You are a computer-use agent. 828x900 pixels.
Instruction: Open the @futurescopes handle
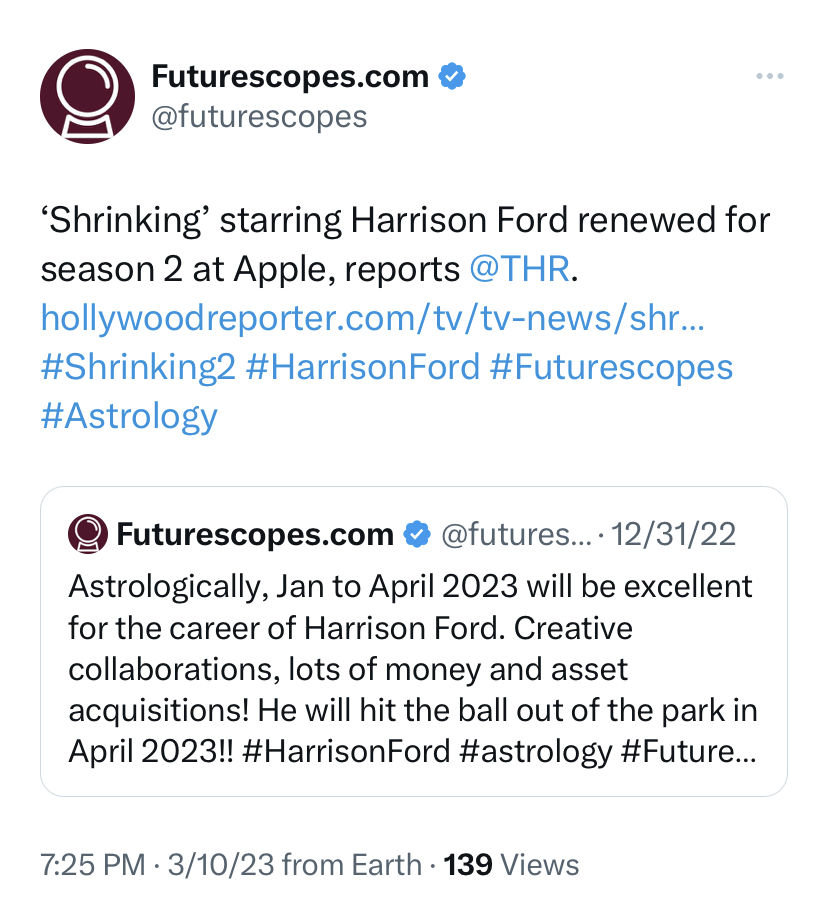pyautogui.click(x=259, y=117)
